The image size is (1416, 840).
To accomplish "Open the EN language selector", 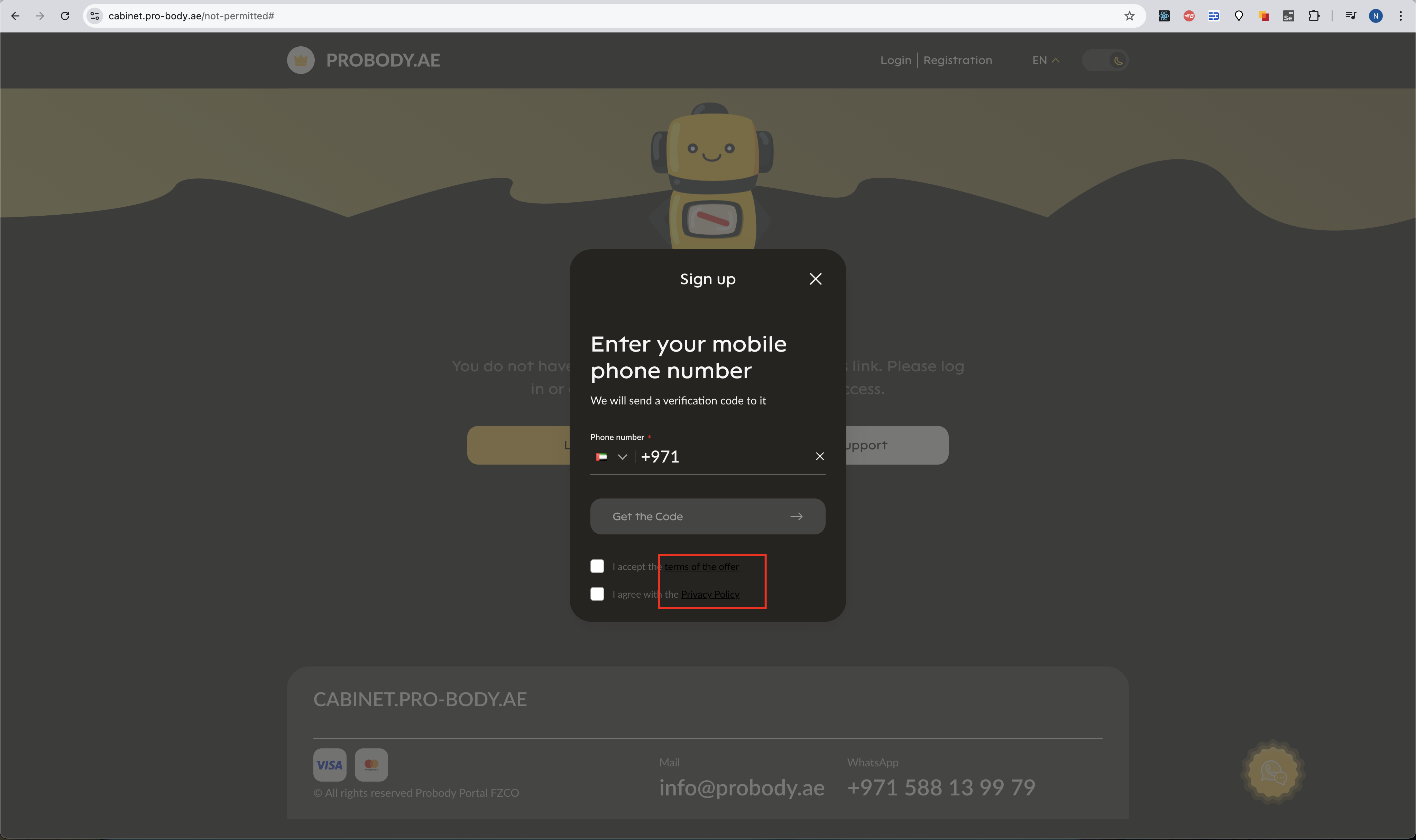I will tap(1045, 60).
